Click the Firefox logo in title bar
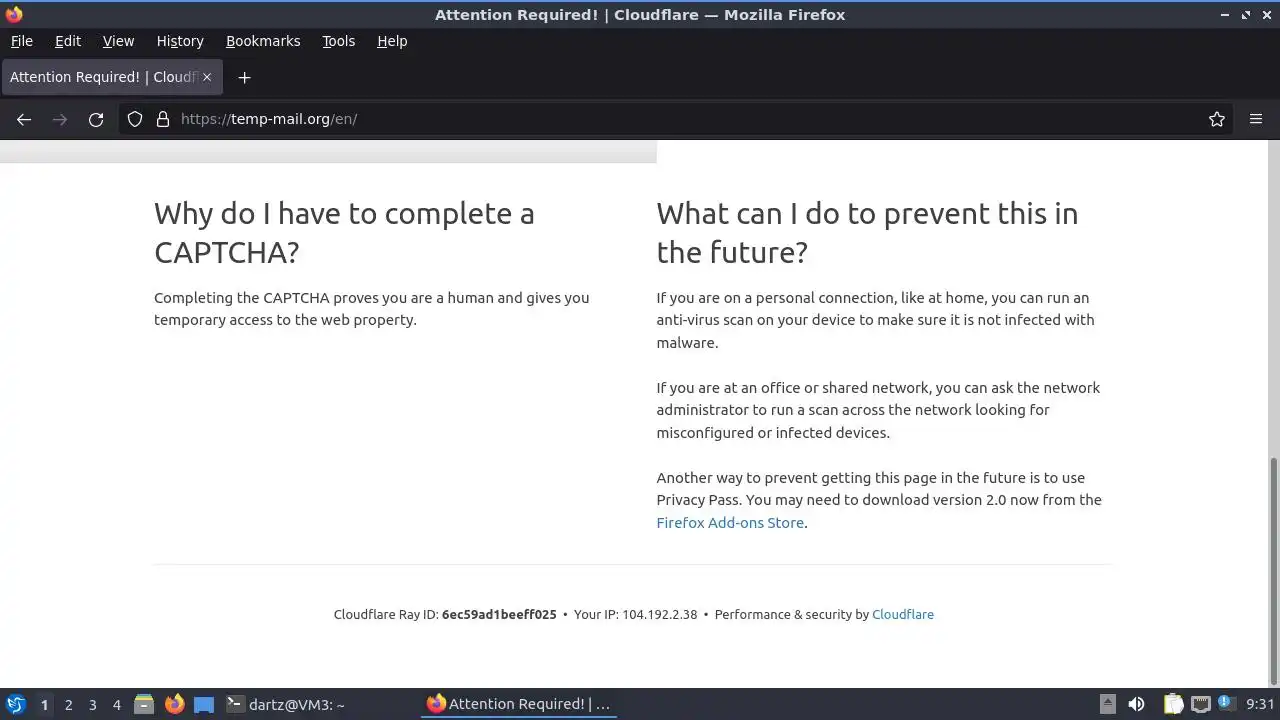This screenshot has height=720, width=1280. pyautogui.click(x=13, y=15)
